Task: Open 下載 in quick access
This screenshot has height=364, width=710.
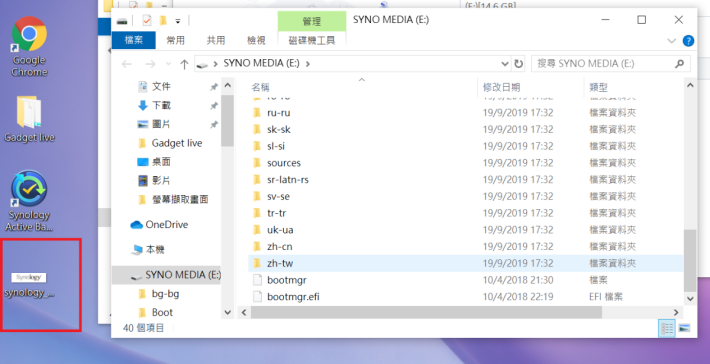Action: tap(154, 105)
